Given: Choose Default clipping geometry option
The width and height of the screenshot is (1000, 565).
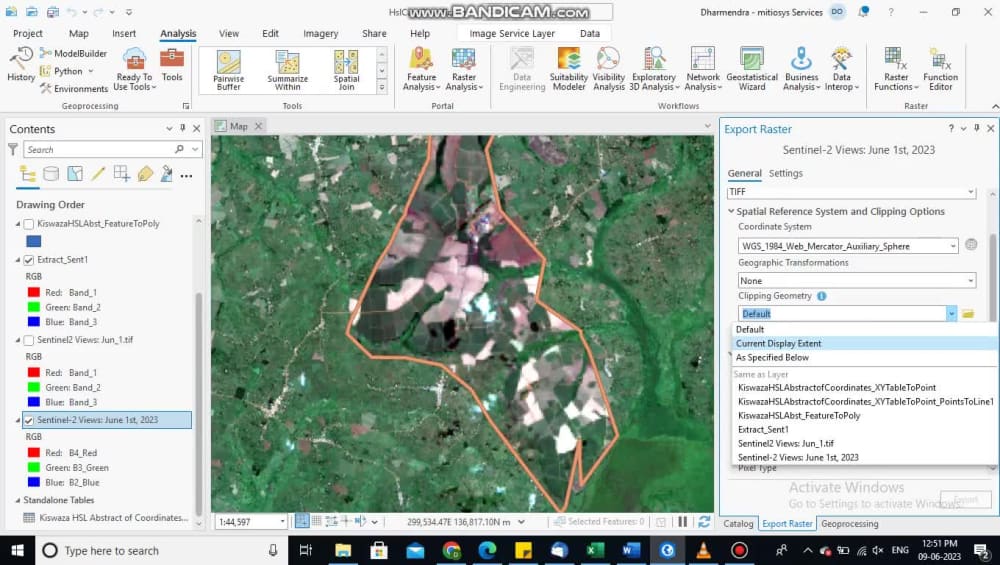Looking at the screenshot, I should (865, 329).
